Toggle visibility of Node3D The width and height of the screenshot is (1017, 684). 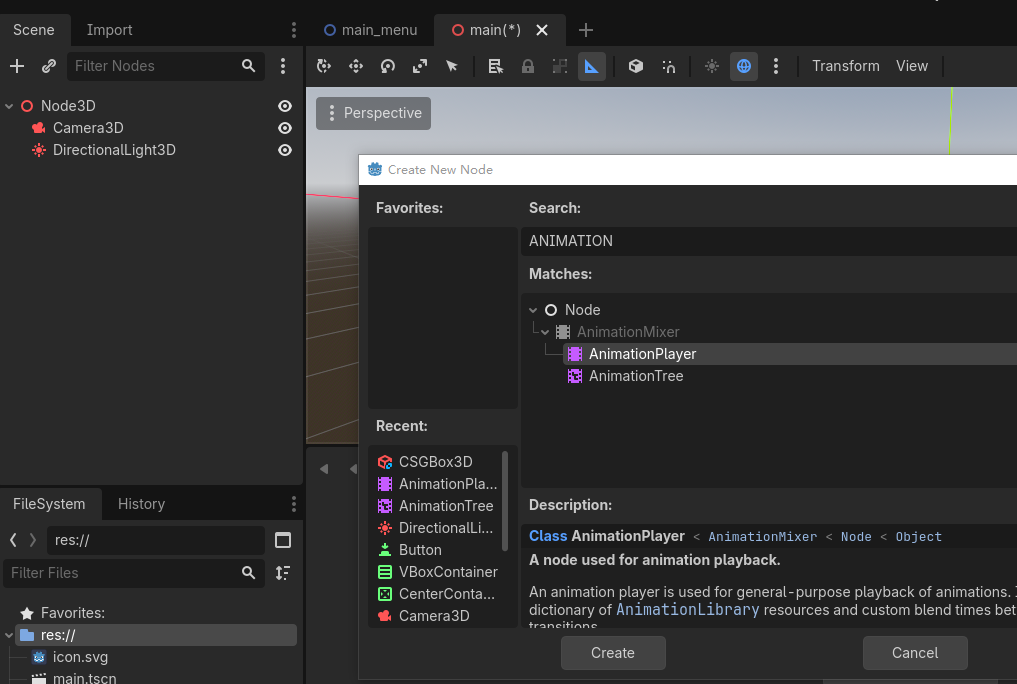coord(285,106)
